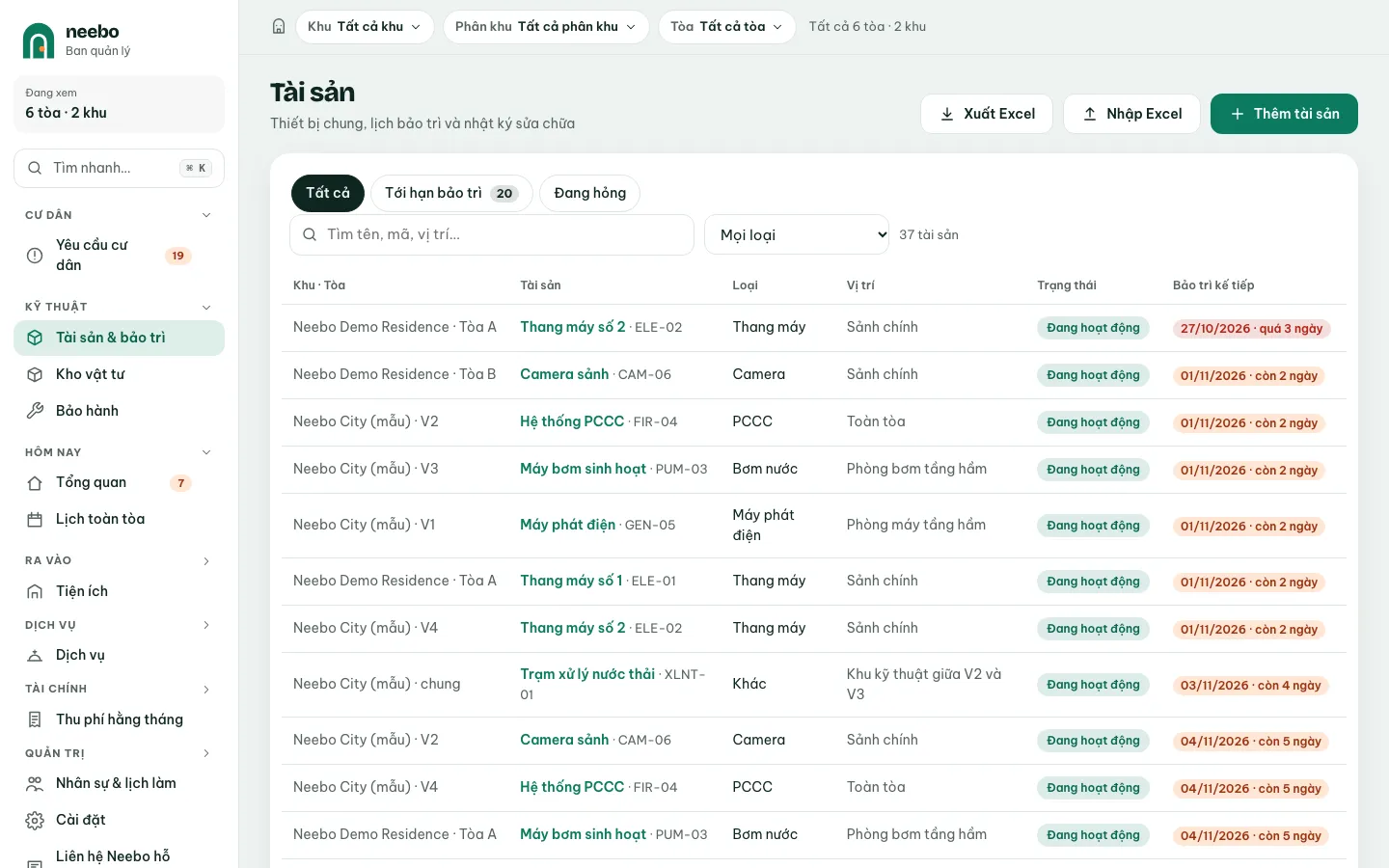Open the Mọi loại type select

click(x=797, y=234)
